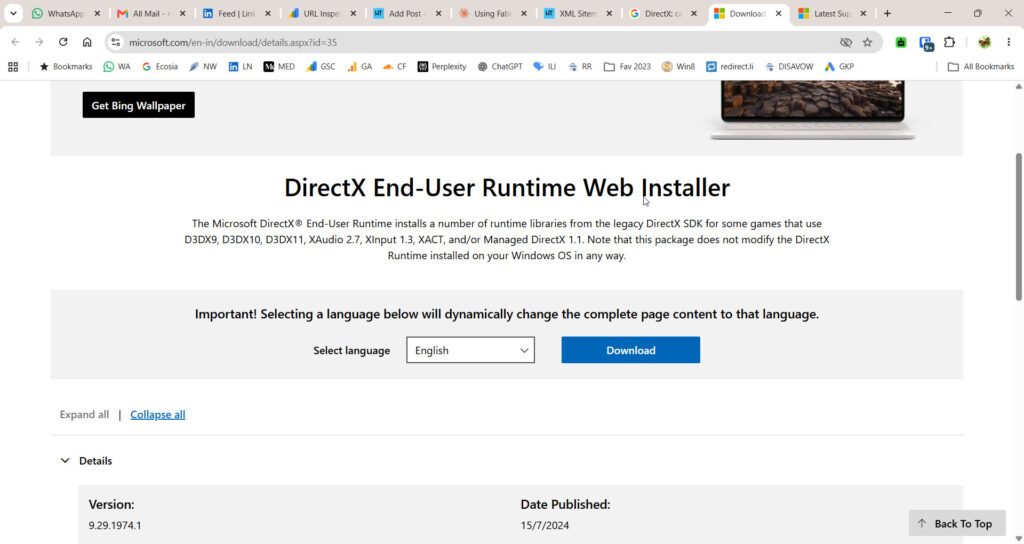Click the Collapse all link
This screenshot has width=1024, height=544.
[157, 415]
